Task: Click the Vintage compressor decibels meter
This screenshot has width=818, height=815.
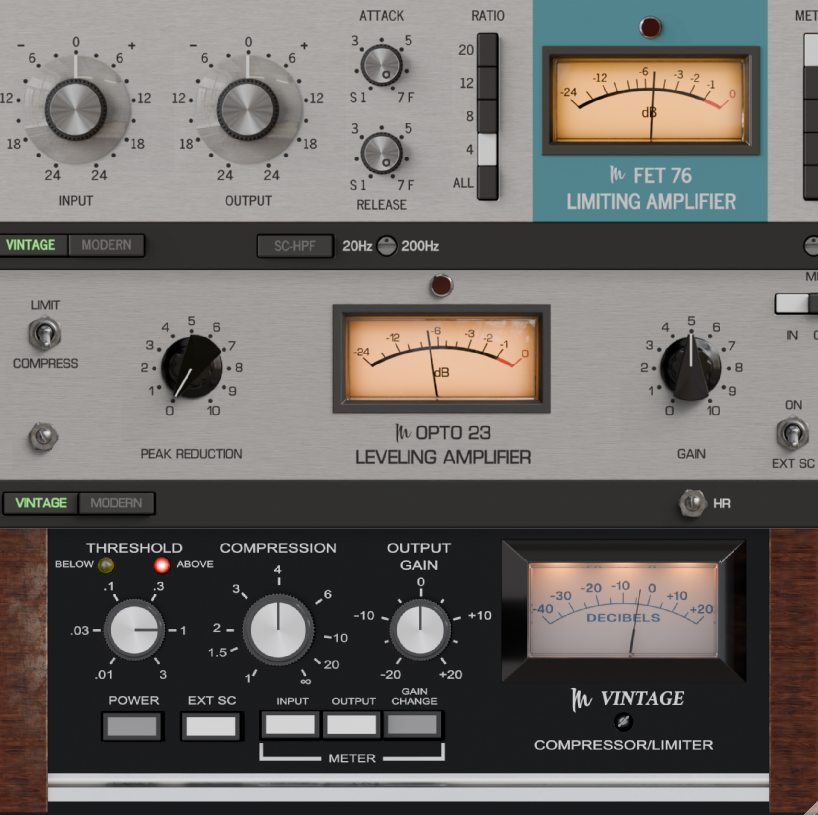Action: 623,610
